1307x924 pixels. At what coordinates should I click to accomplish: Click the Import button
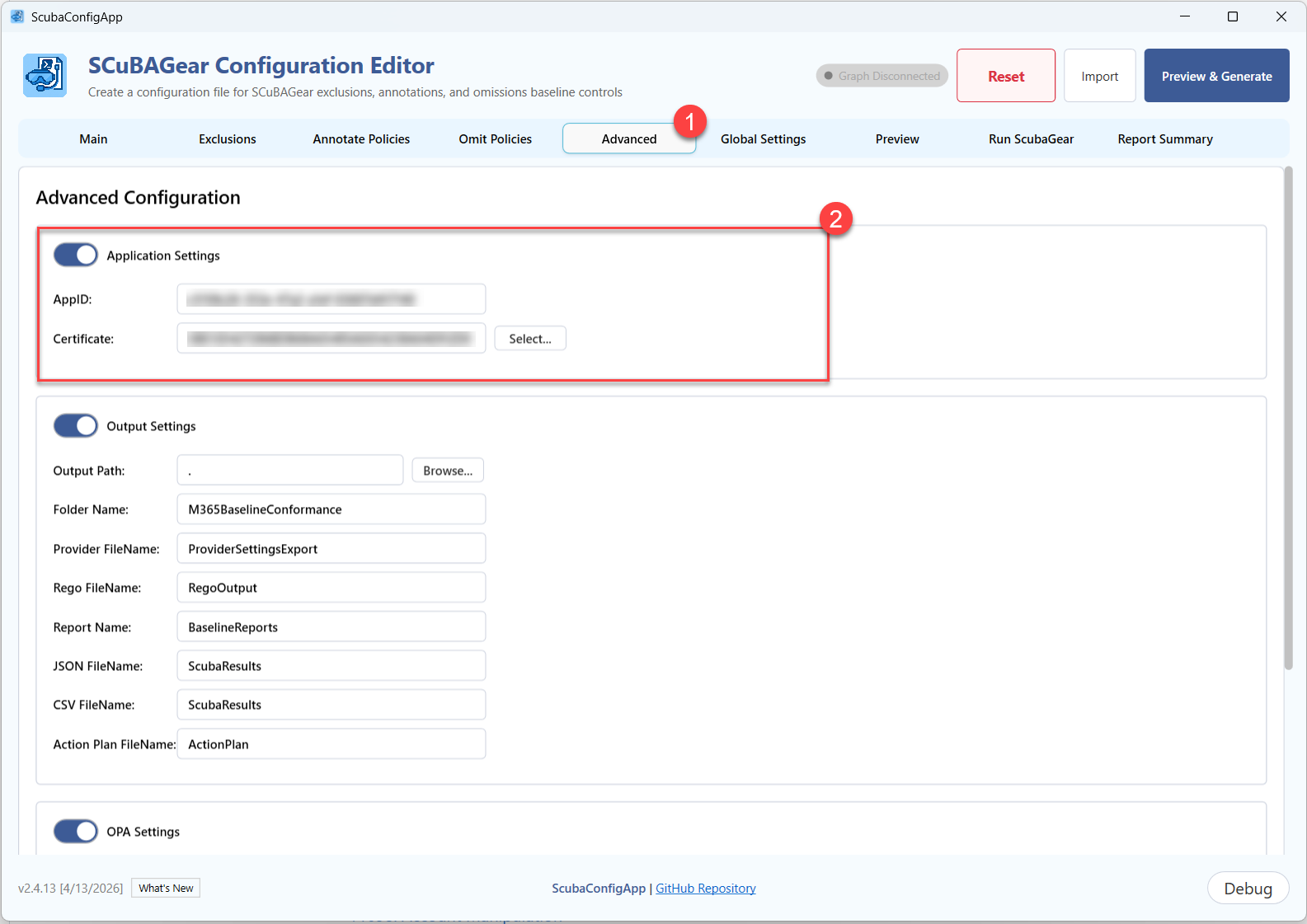coord(1100,76)
